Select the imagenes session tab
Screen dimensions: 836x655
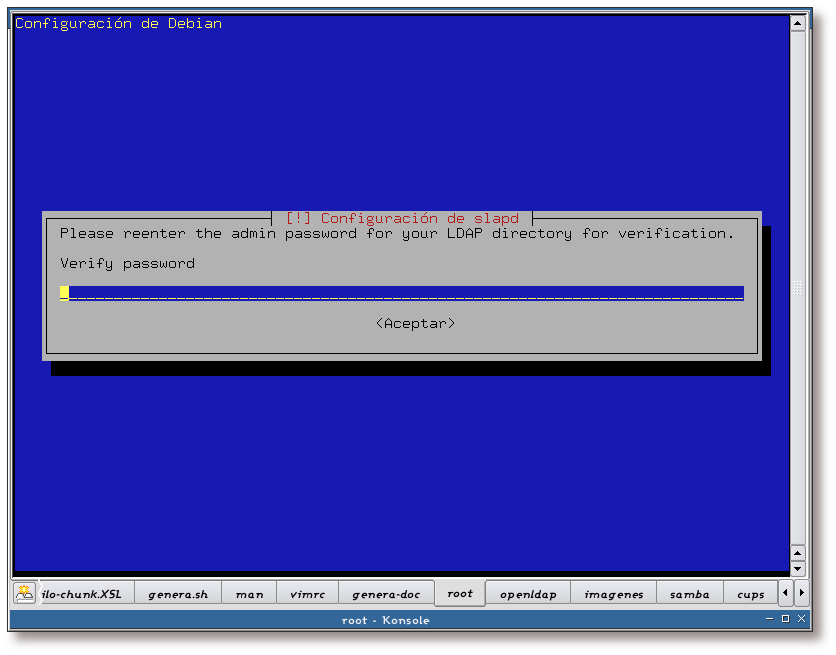[x=613, y=594]
